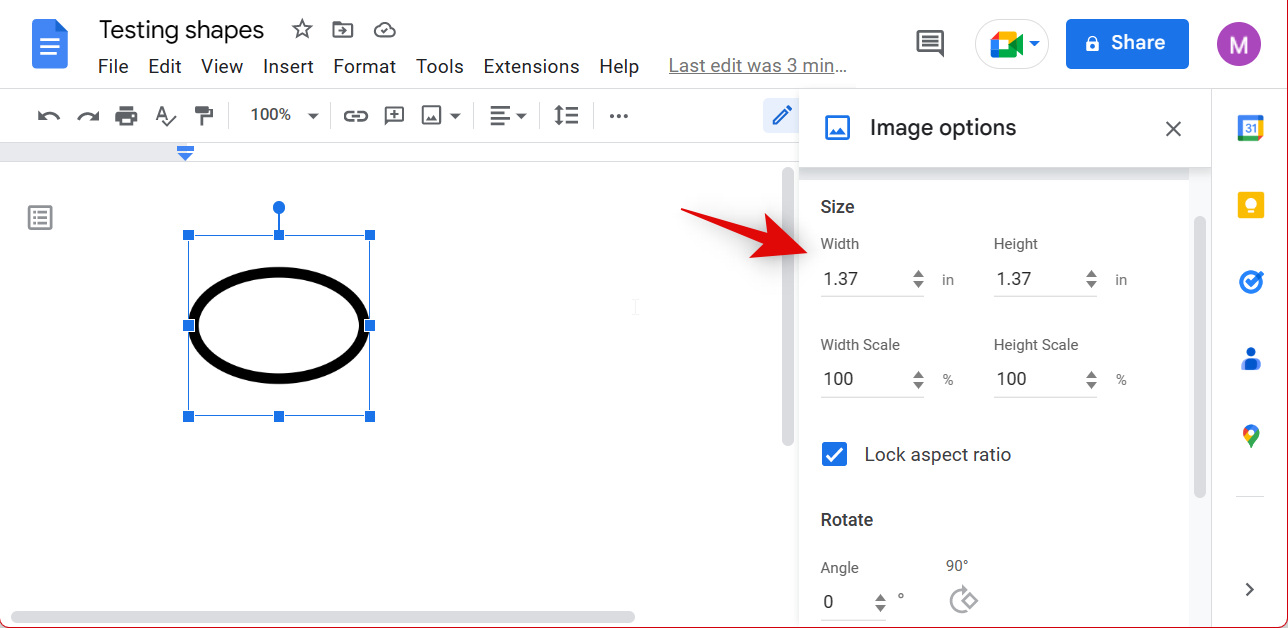Click the horizontal document scrollbar
1288x628 pixels.
point(323,617)
